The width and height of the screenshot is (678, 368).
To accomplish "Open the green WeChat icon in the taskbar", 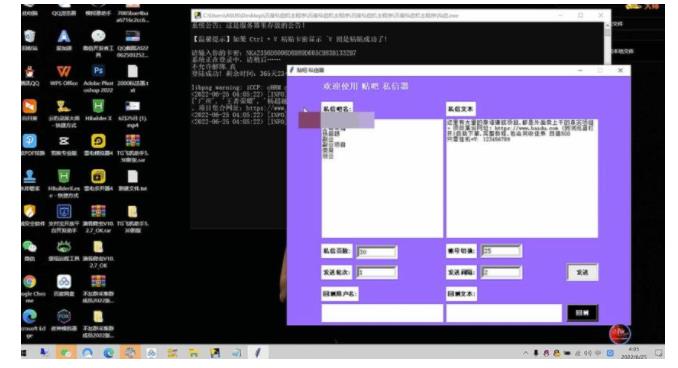I will 66,353.
